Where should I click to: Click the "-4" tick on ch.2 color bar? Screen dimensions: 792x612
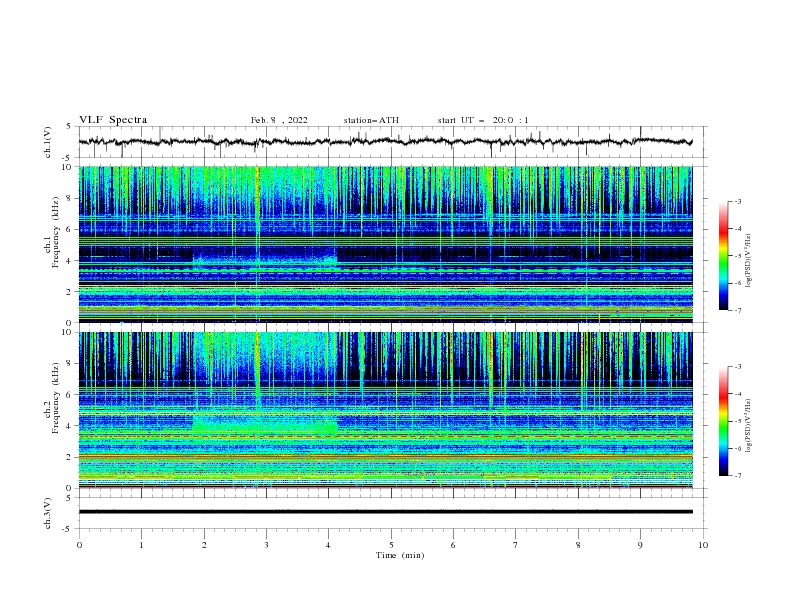pyautogui.click(x=738, y=394)
